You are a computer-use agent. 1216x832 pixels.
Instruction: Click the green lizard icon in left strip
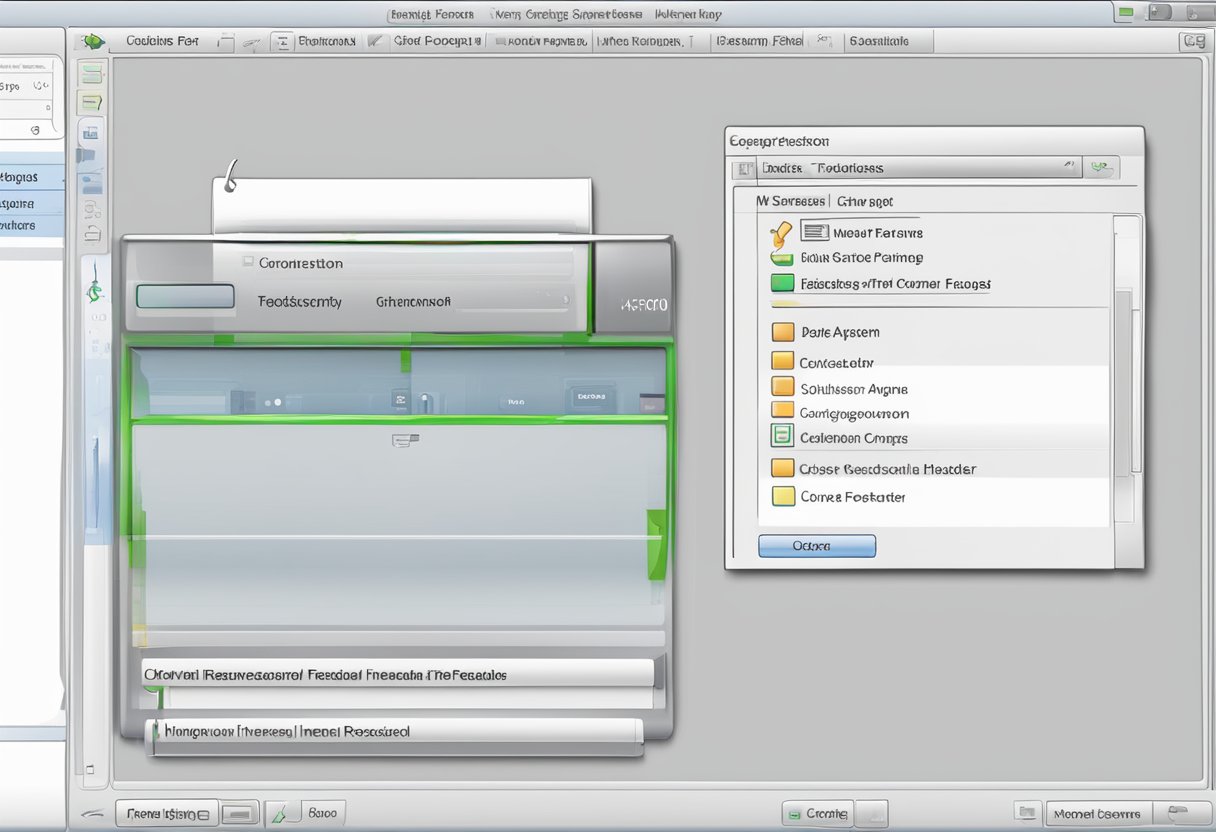point(93,292)
